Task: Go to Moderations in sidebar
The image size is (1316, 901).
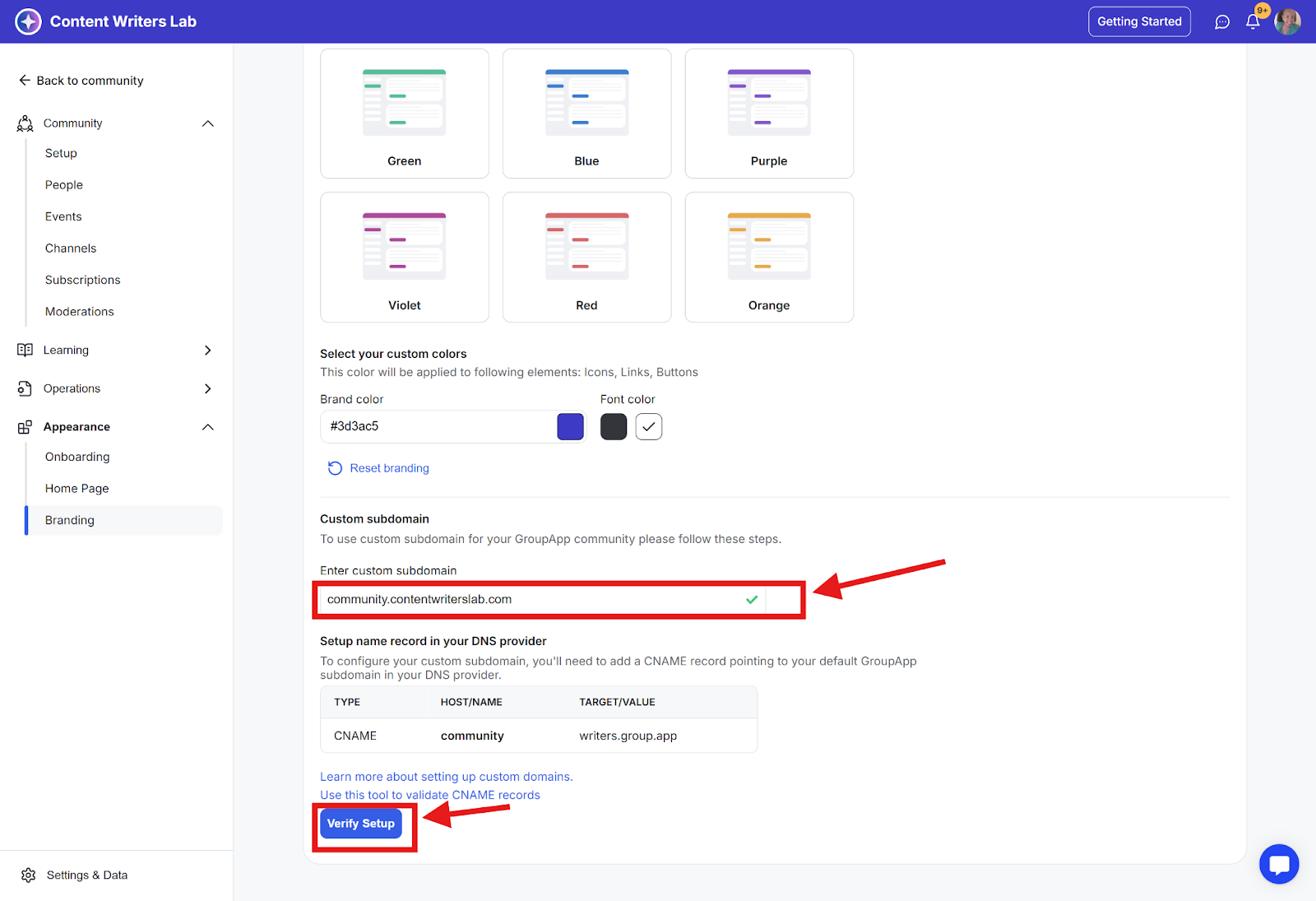Action: tap(80, 312)
